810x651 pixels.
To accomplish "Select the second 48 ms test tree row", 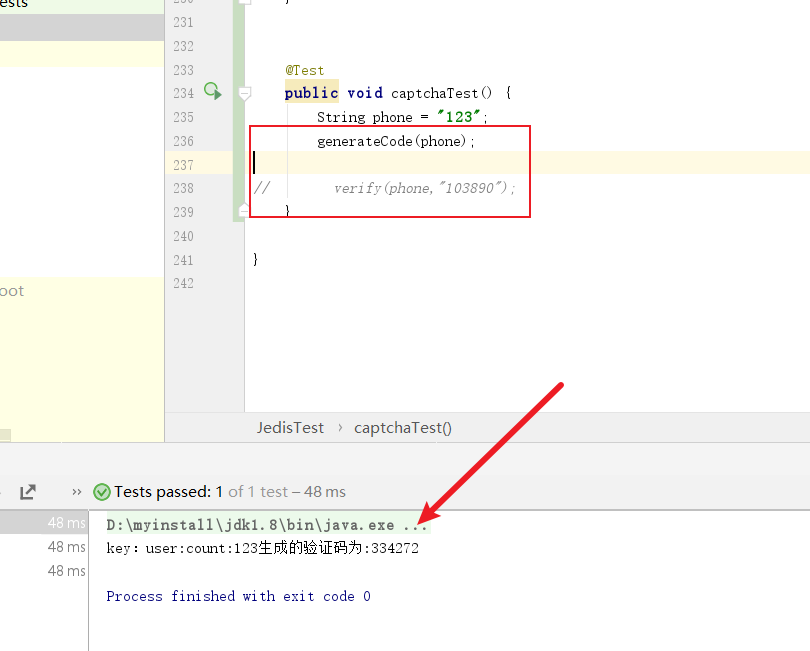I will coord(44,547).
